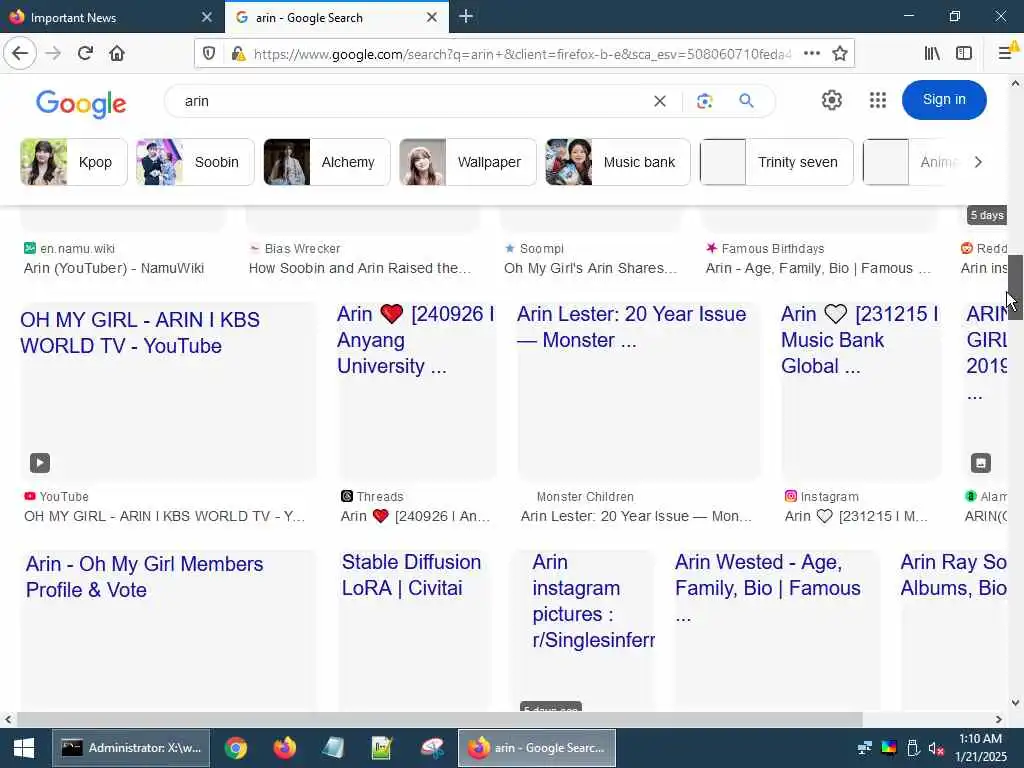Filter results by Trinity seven chip

coord(776,162)
